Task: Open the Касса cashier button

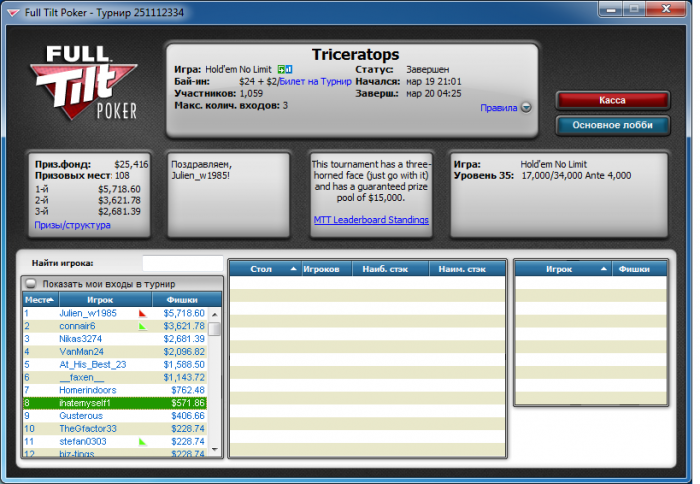Action: [612, 100]
